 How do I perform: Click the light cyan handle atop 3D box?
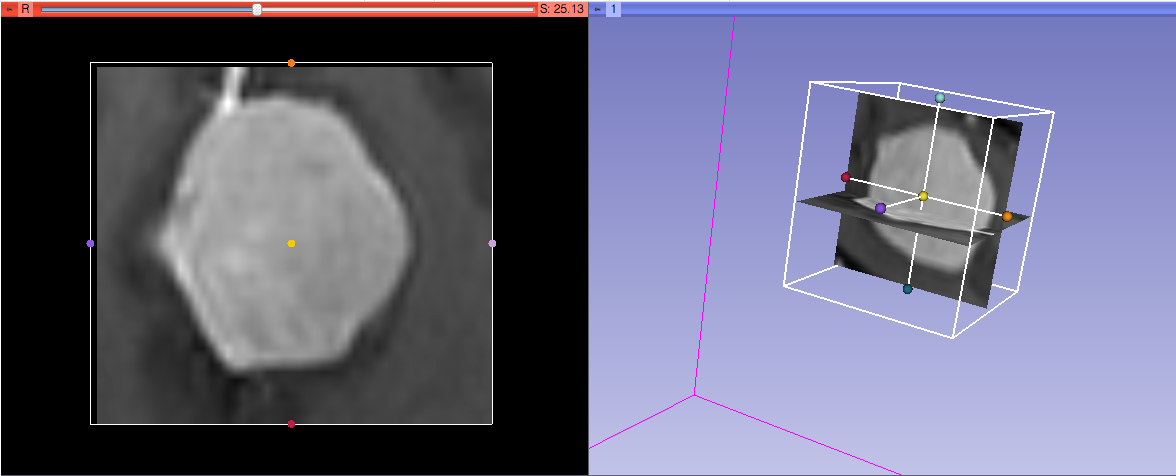click(940, 98)
